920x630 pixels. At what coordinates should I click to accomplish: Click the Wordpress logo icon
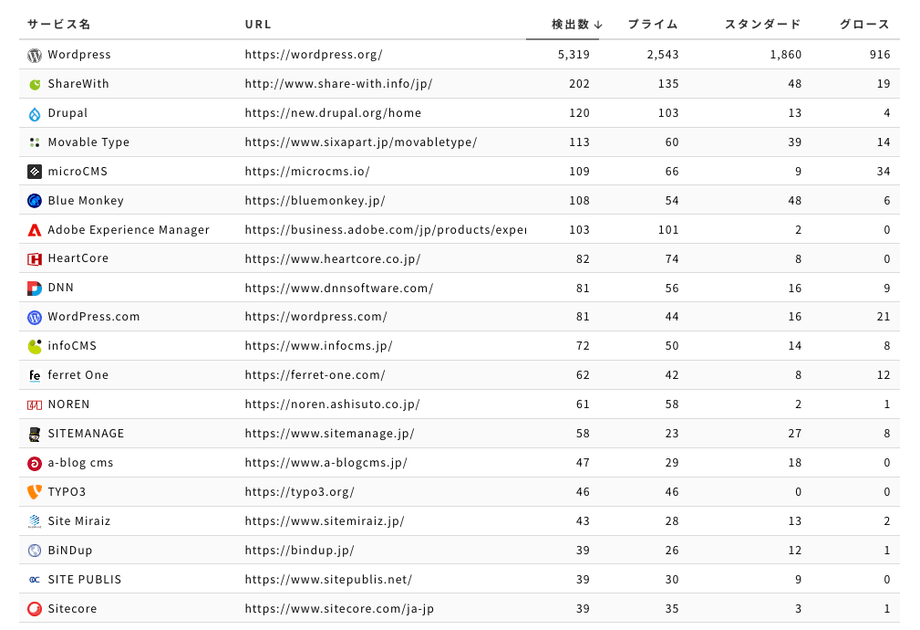pos(35,55)
